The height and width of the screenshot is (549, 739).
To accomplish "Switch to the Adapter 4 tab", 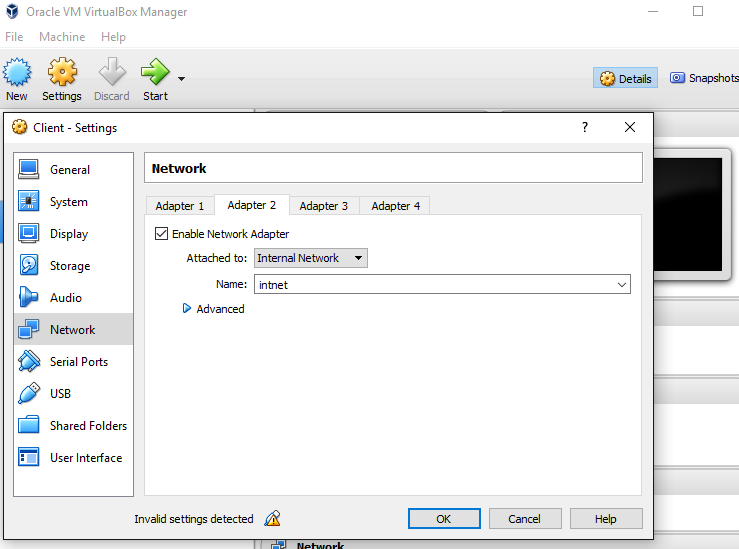I will coord(395,206).
